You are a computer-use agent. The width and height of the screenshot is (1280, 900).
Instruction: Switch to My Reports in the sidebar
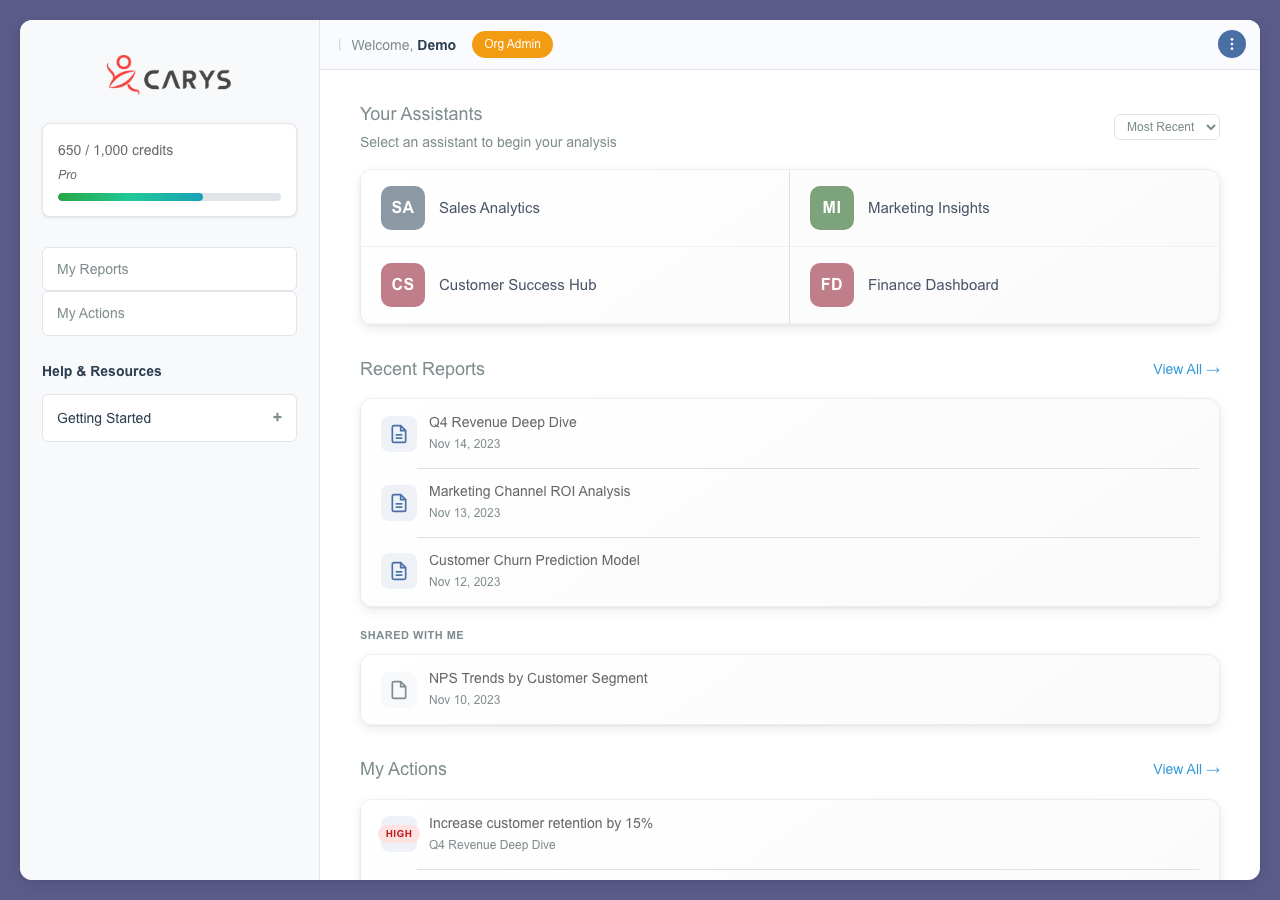(x=169, y=268)
